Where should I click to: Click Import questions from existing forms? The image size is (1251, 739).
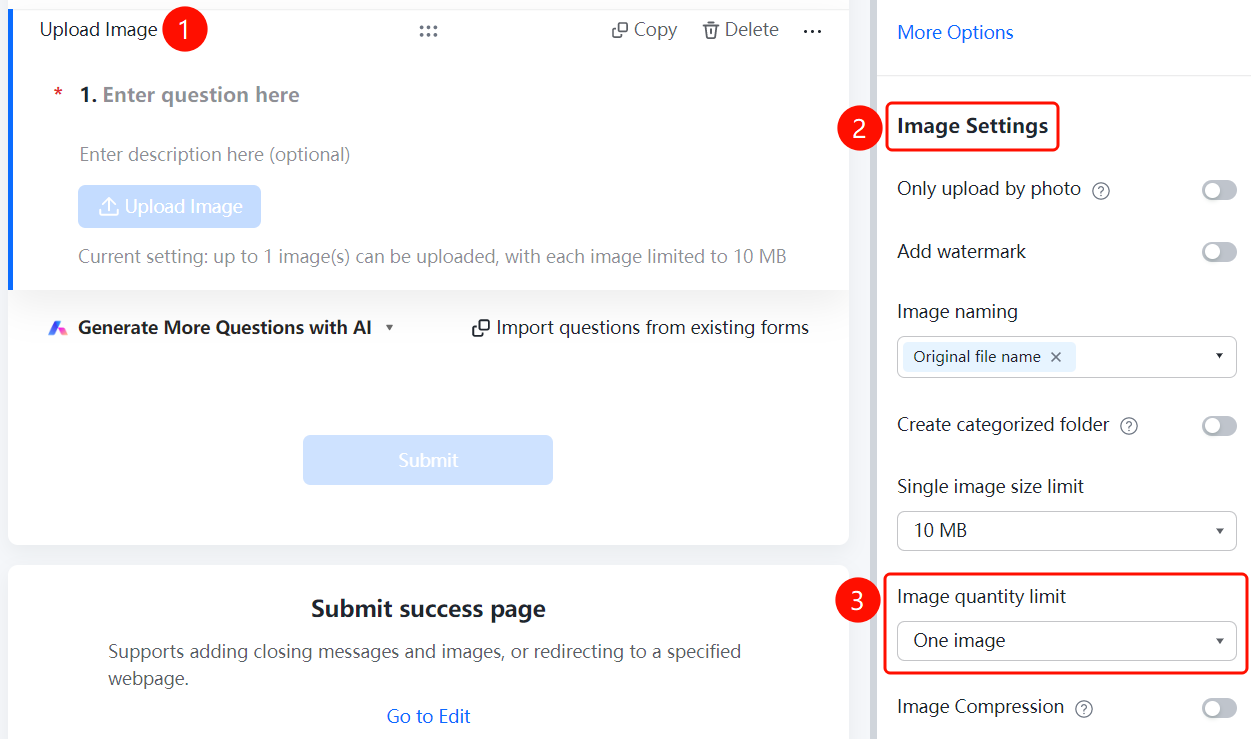(x=640, y=328)
